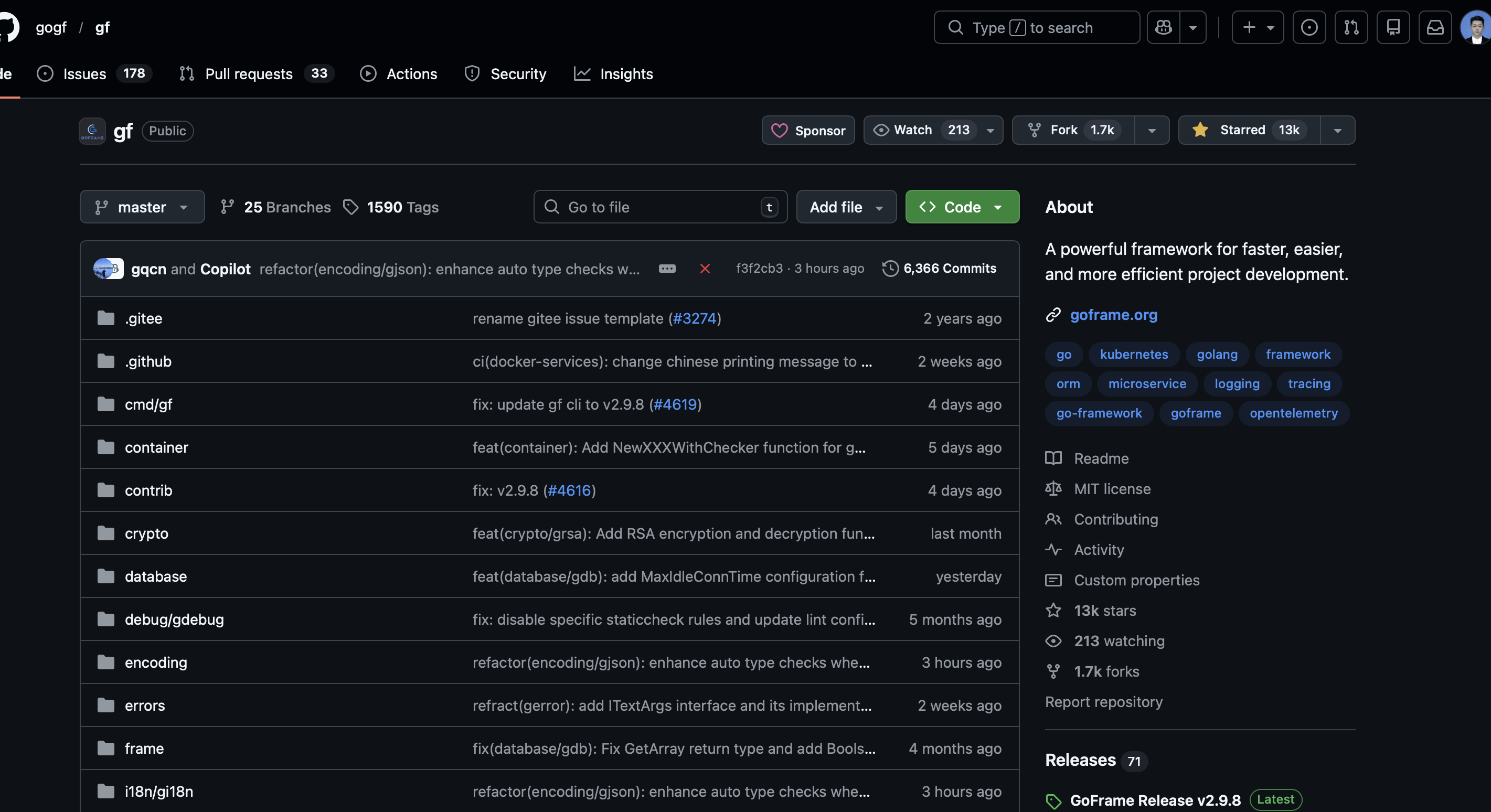Screen dimensions: 1491x812
Task: Open the pull requests icon in top bar
Action: pos(1351,27)
